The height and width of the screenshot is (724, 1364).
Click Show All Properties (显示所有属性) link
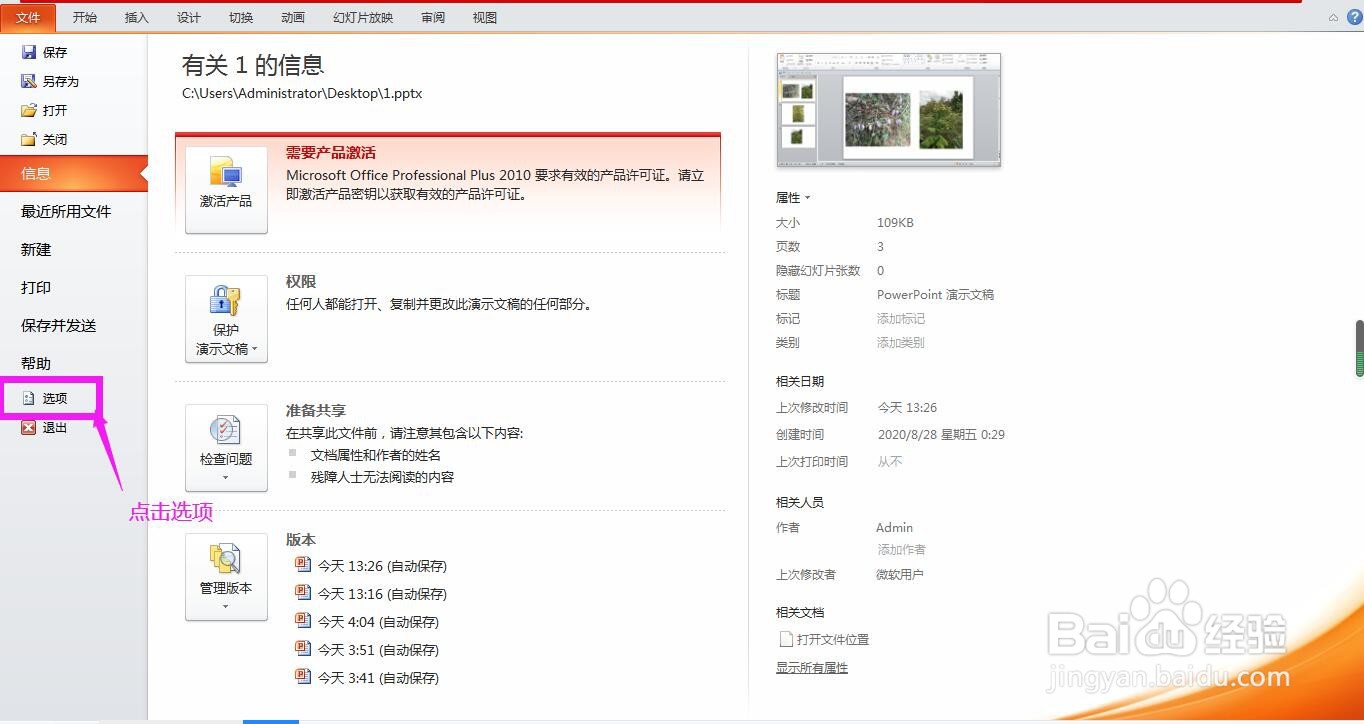tap(812, 668)
